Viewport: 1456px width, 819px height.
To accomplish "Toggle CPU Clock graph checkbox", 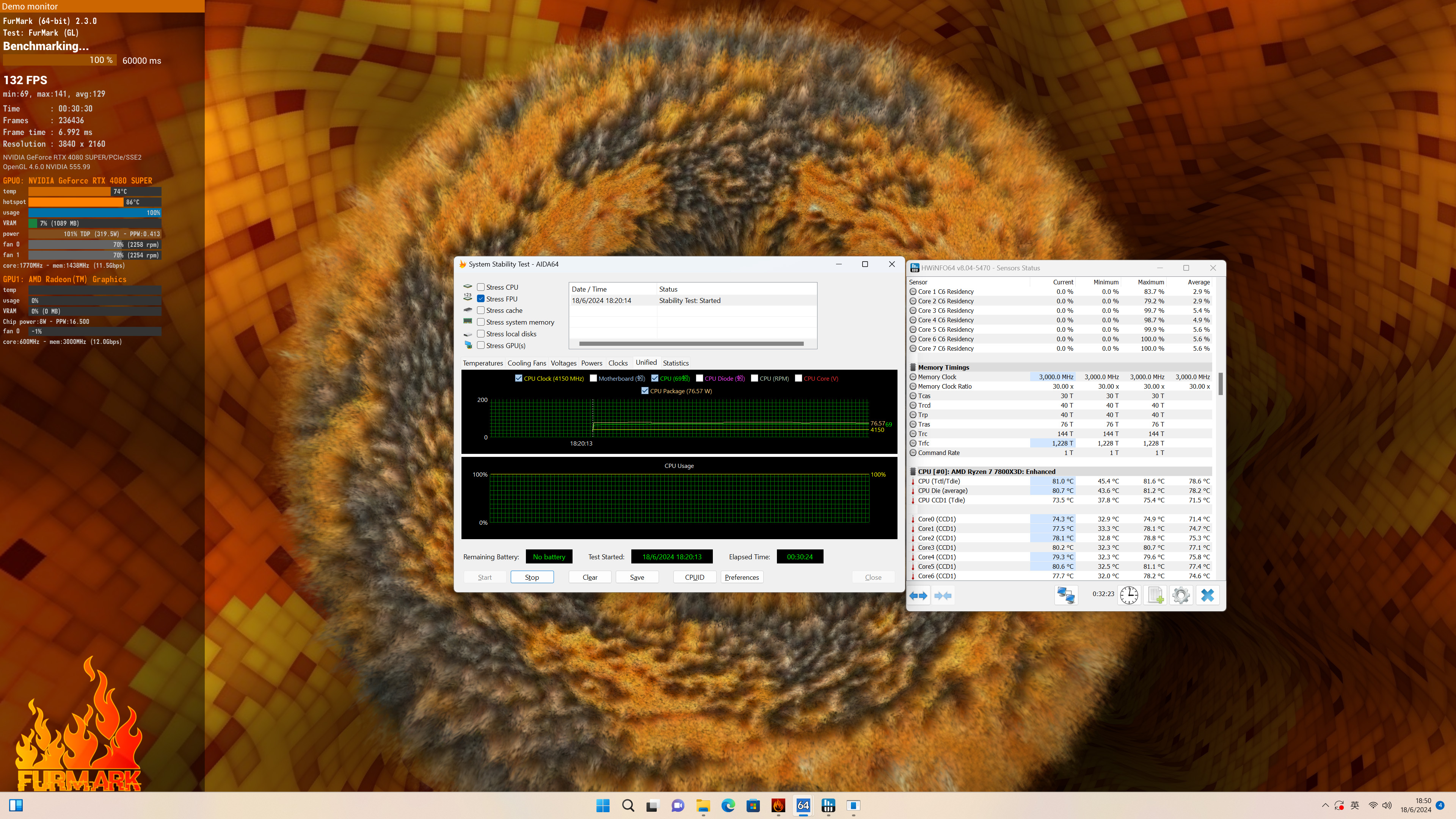I will click(x=518, y=378).
